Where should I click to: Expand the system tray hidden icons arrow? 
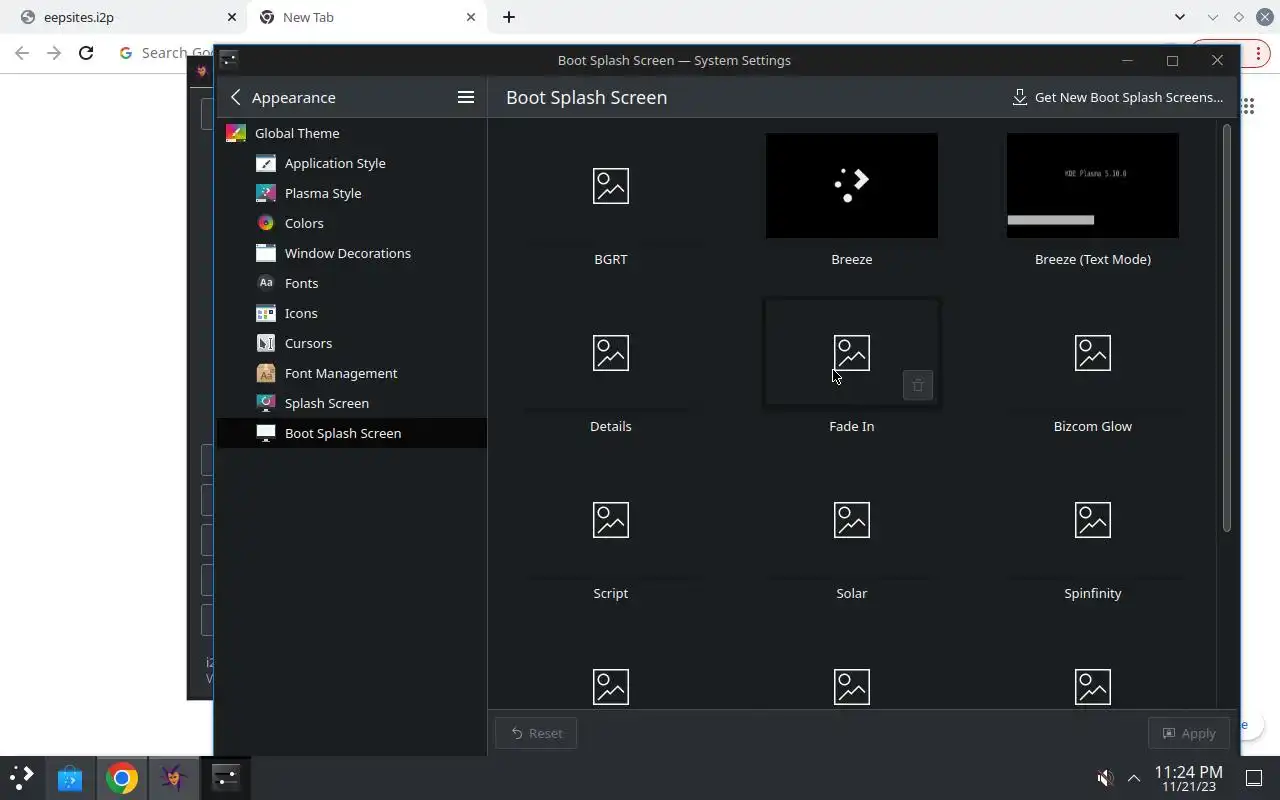point(1134,778)
